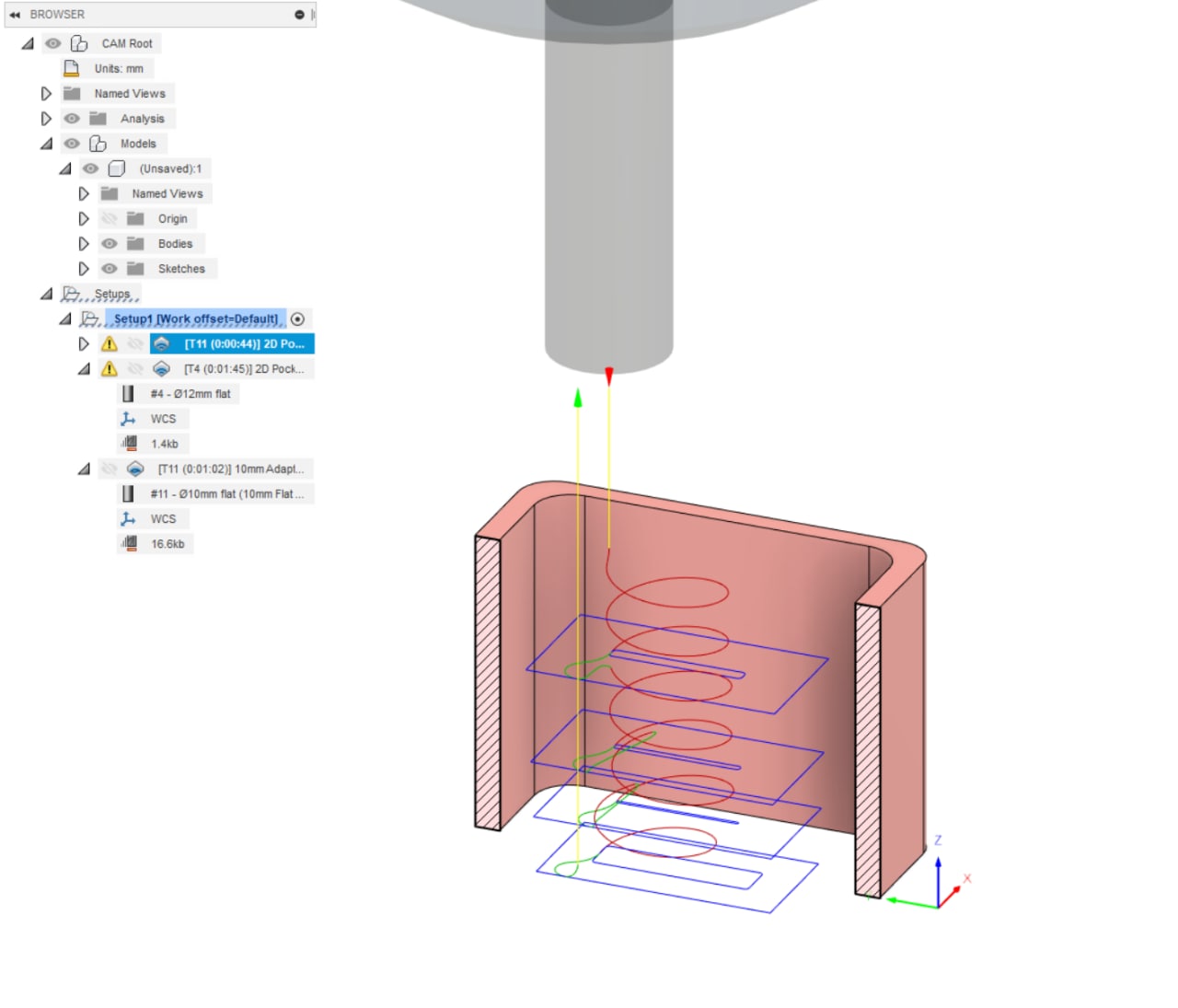The height and width of the screenshot is (1008, 1178).
Task: Click the Bodies folder icon
Action: [135, 243]
